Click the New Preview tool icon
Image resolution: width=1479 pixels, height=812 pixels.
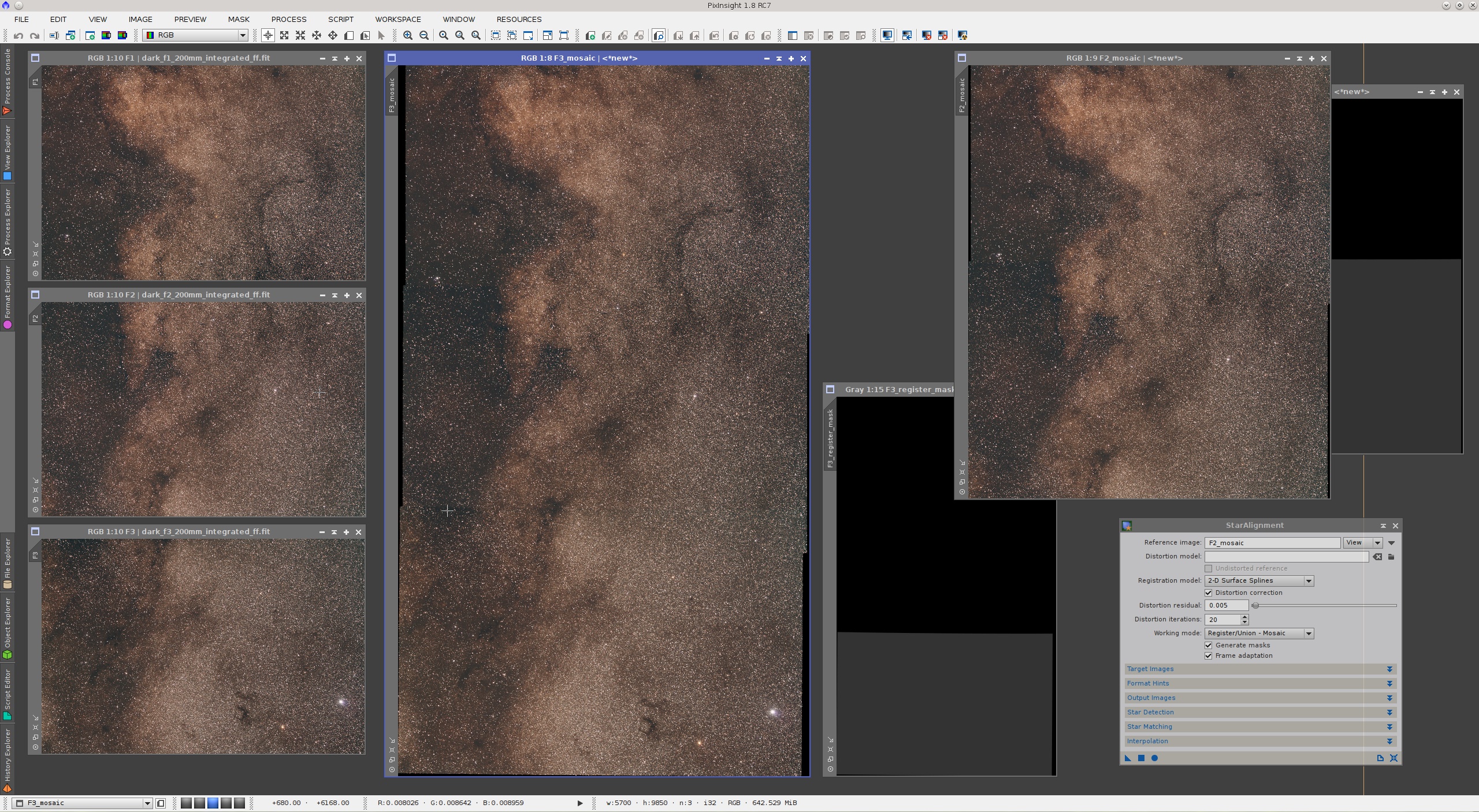pos(349,35)
